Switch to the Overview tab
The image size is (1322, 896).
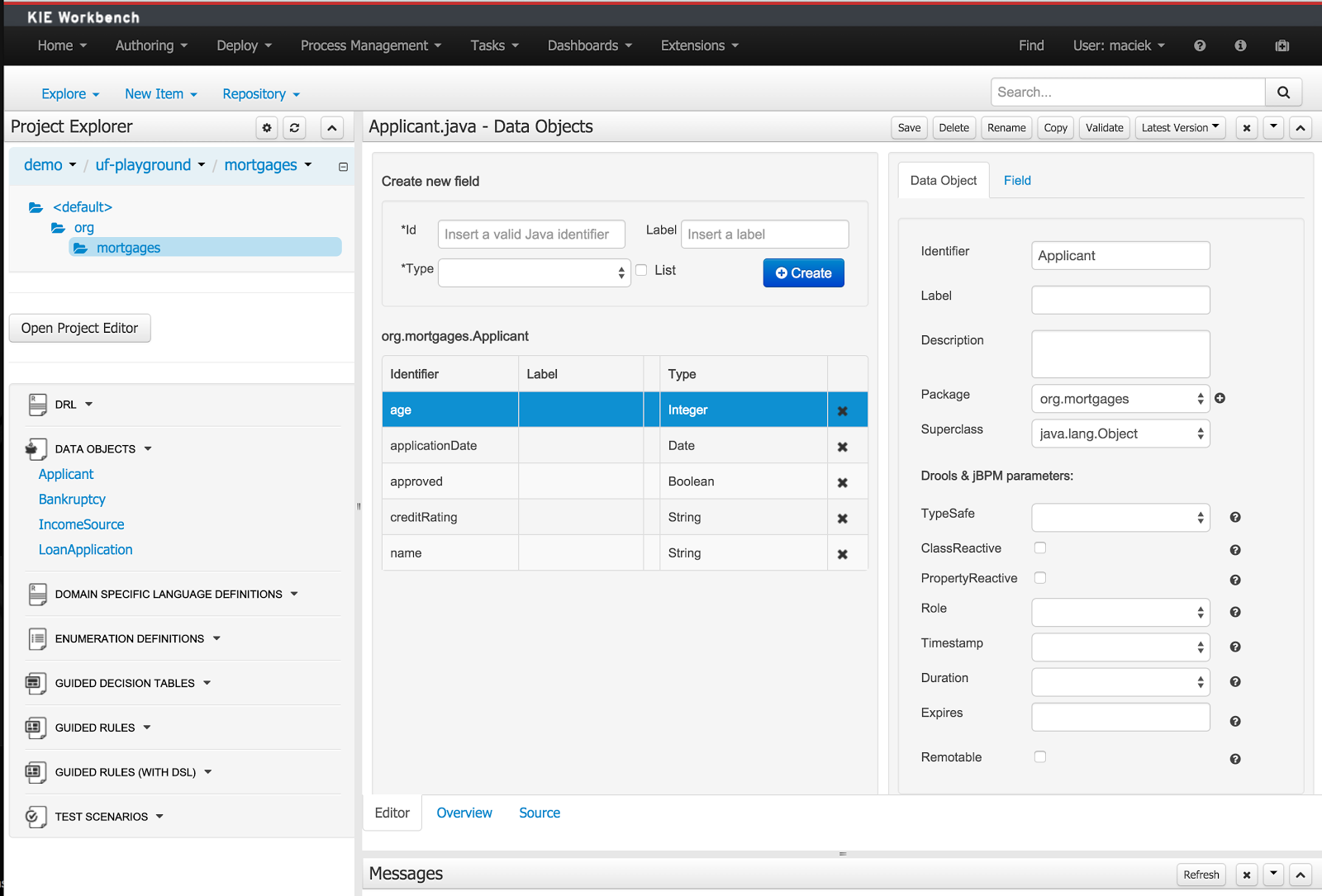[464, 813]
